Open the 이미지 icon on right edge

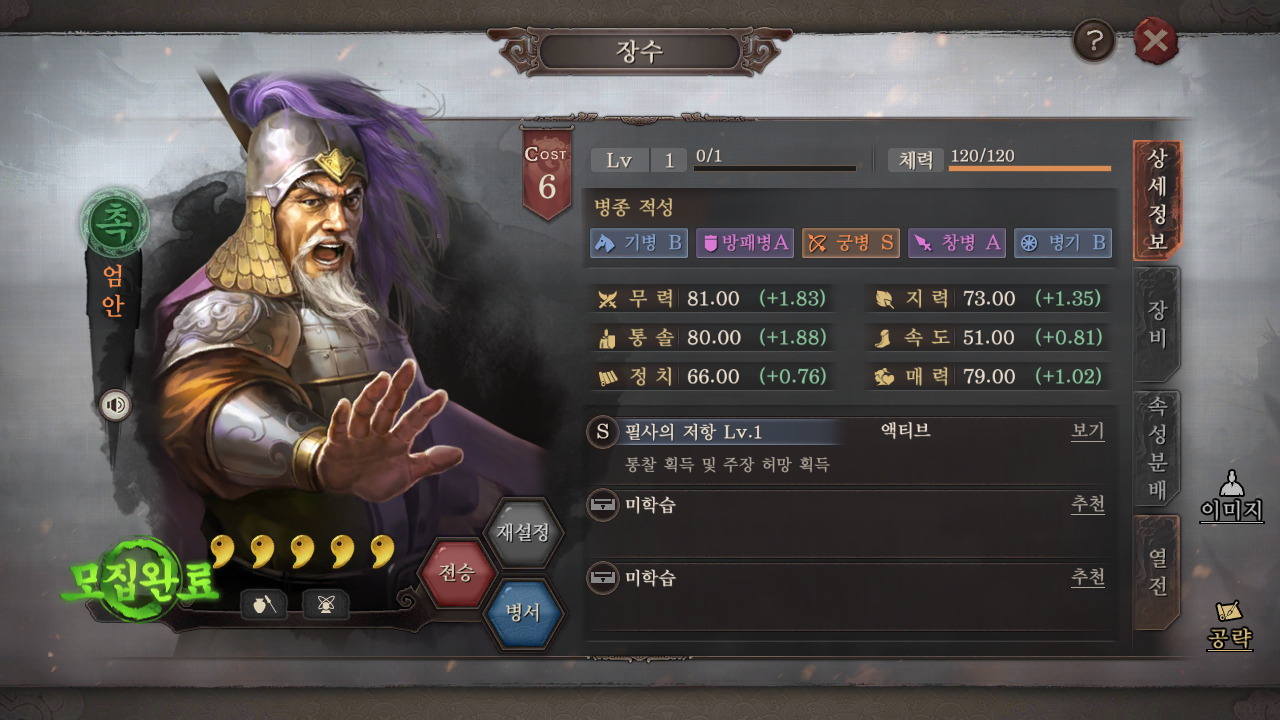pos(1232,496)
